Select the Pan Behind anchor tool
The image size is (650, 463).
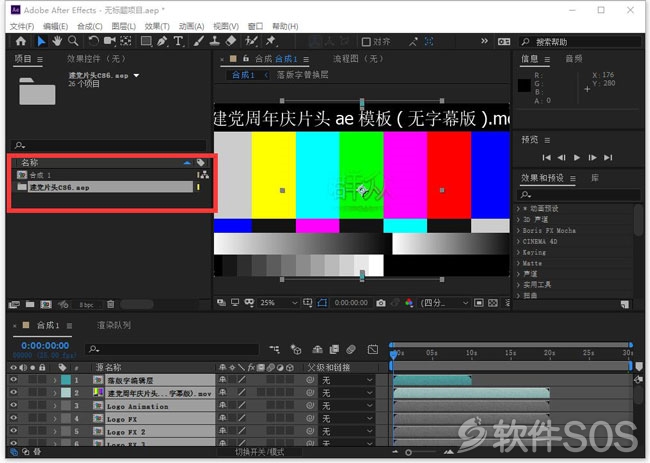[x=126, y=41]
